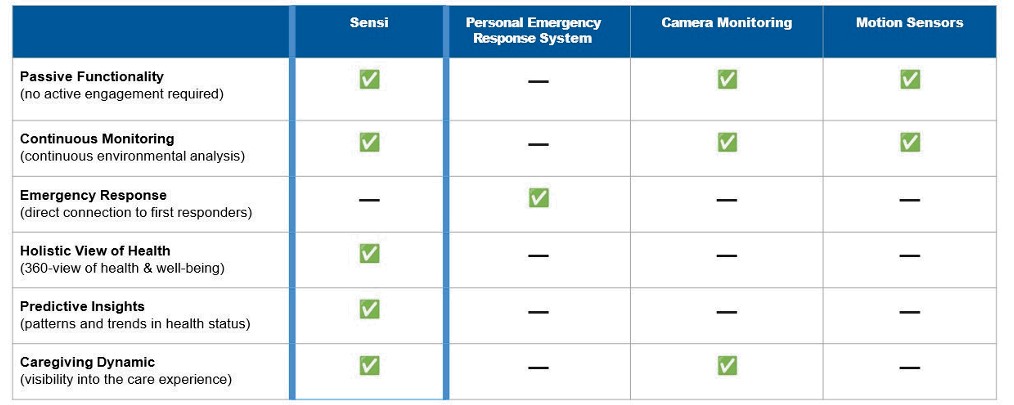Click Camera Monitoring's Passive Functionality checkmark
Screen dimensions: 1014x405
click(x=727, y=80)
